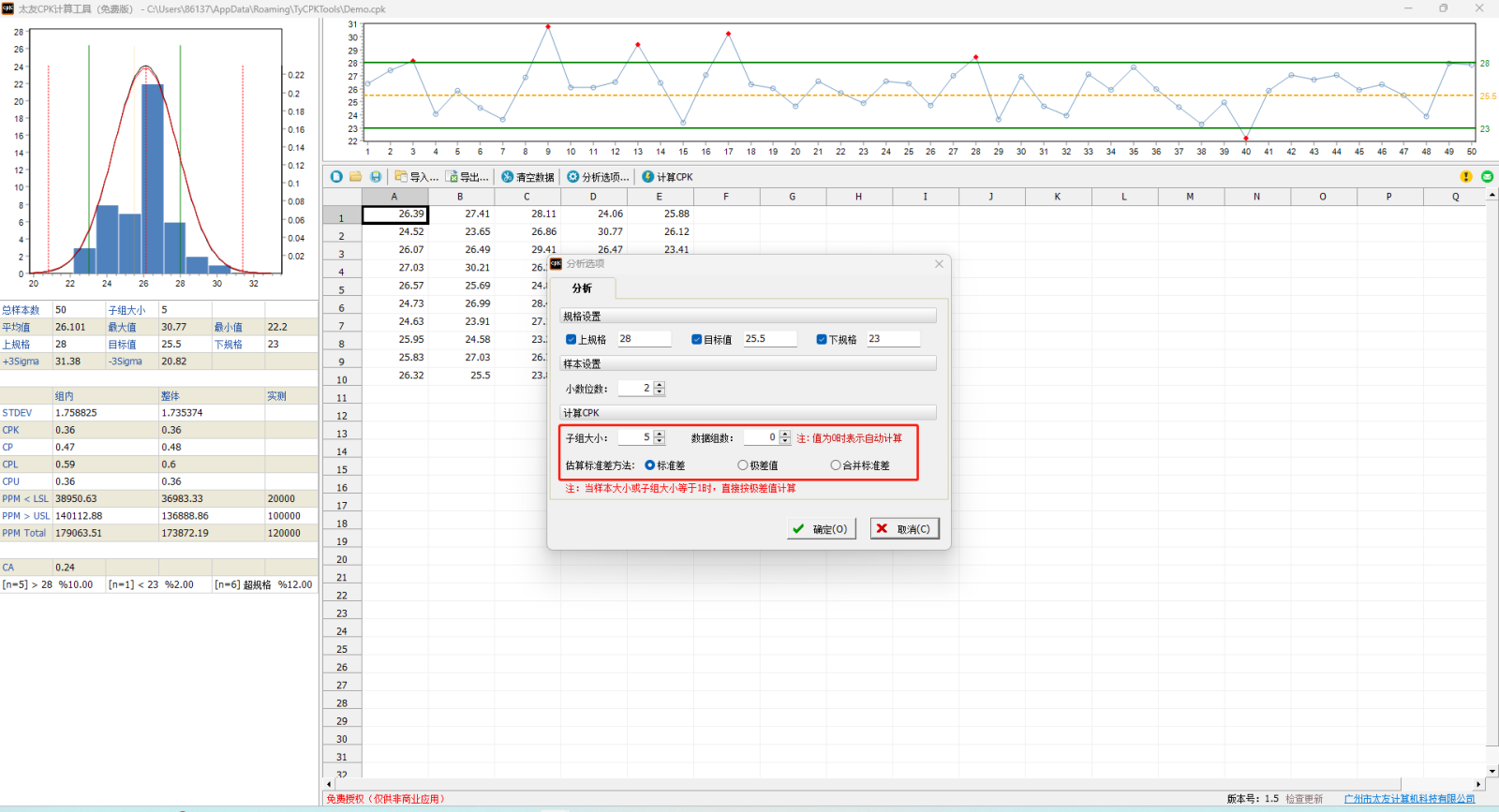
Task: Restore the main window size
Action: point(1444,8)
